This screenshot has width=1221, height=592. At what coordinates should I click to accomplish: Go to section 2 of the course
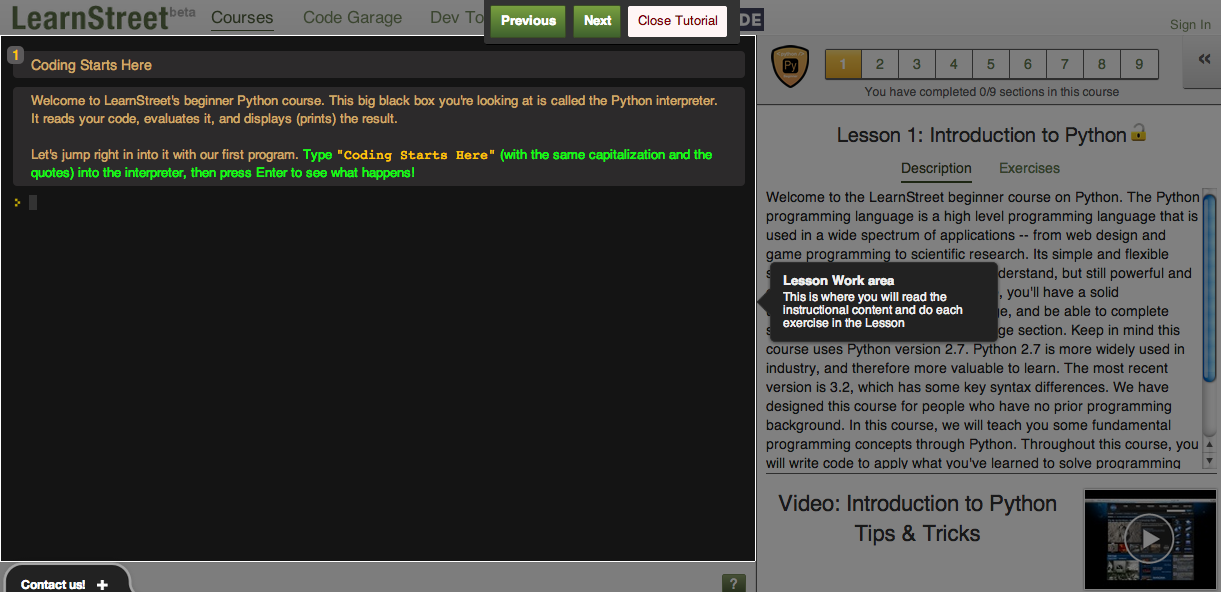pyautogui.click(x=880, y=64)
